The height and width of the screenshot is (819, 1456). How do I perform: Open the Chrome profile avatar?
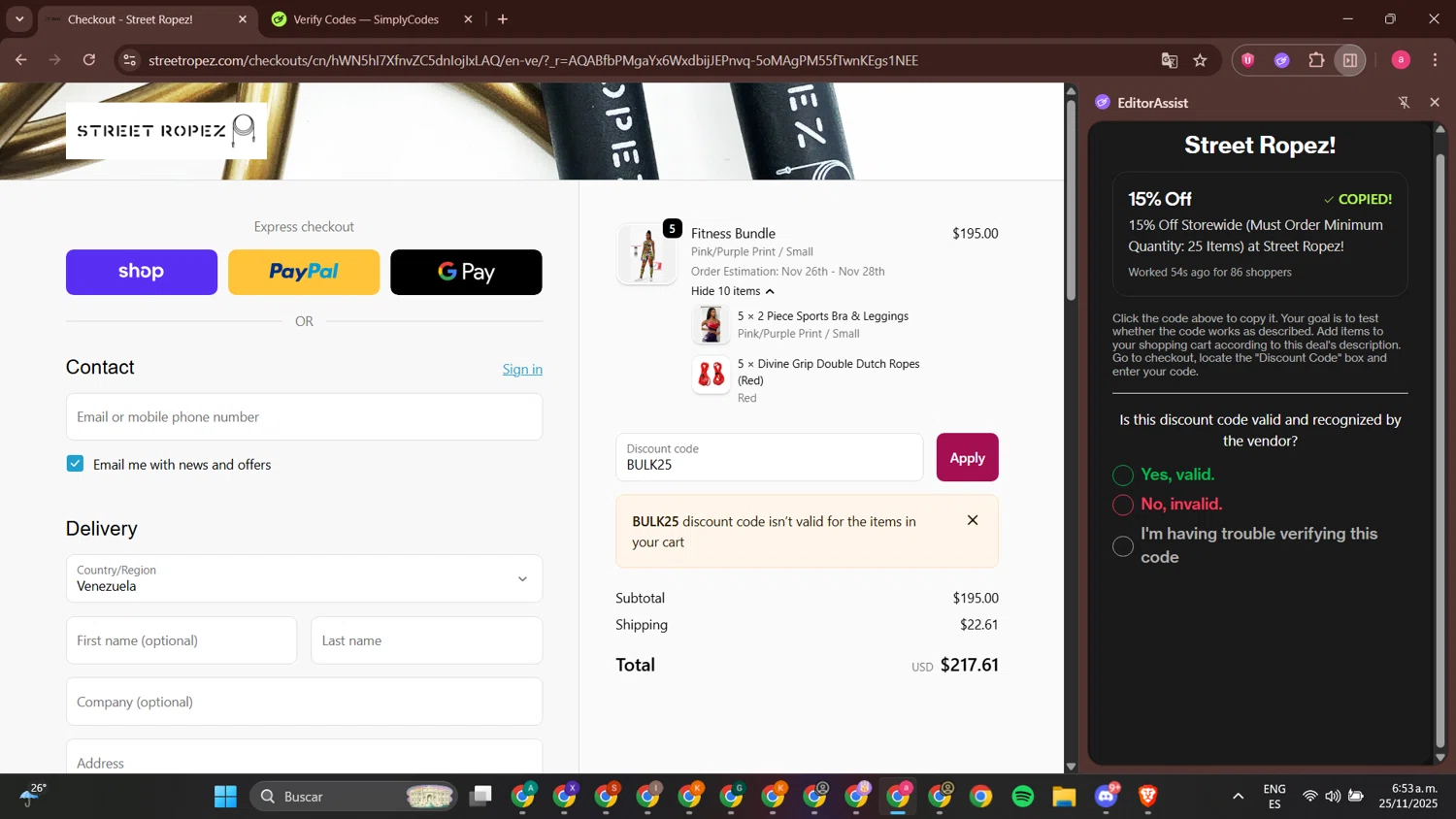pyautogui.click(x=1401, y=60)
